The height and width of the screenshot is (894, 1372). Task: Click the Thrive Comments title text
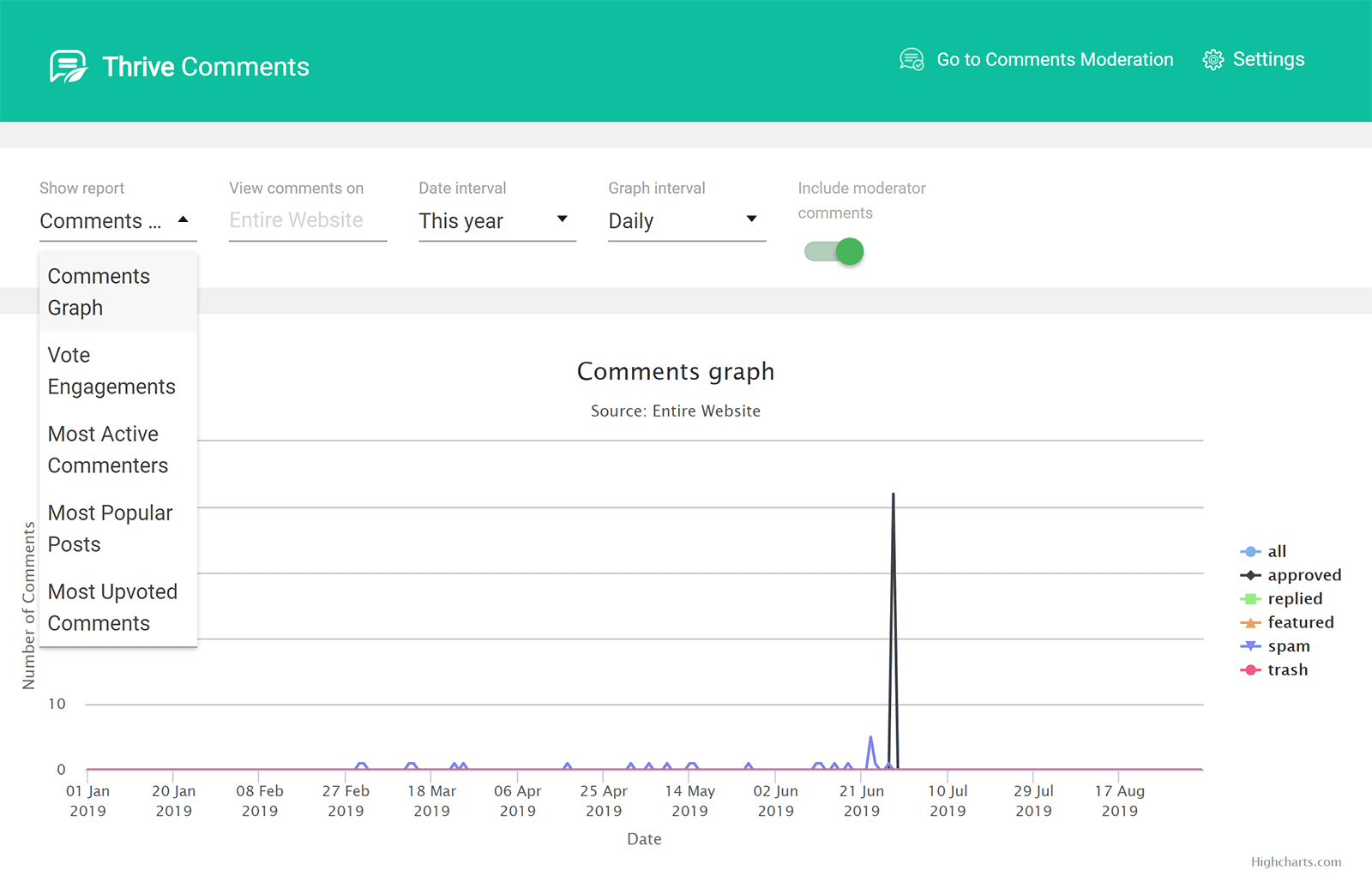tap(206, 67)
